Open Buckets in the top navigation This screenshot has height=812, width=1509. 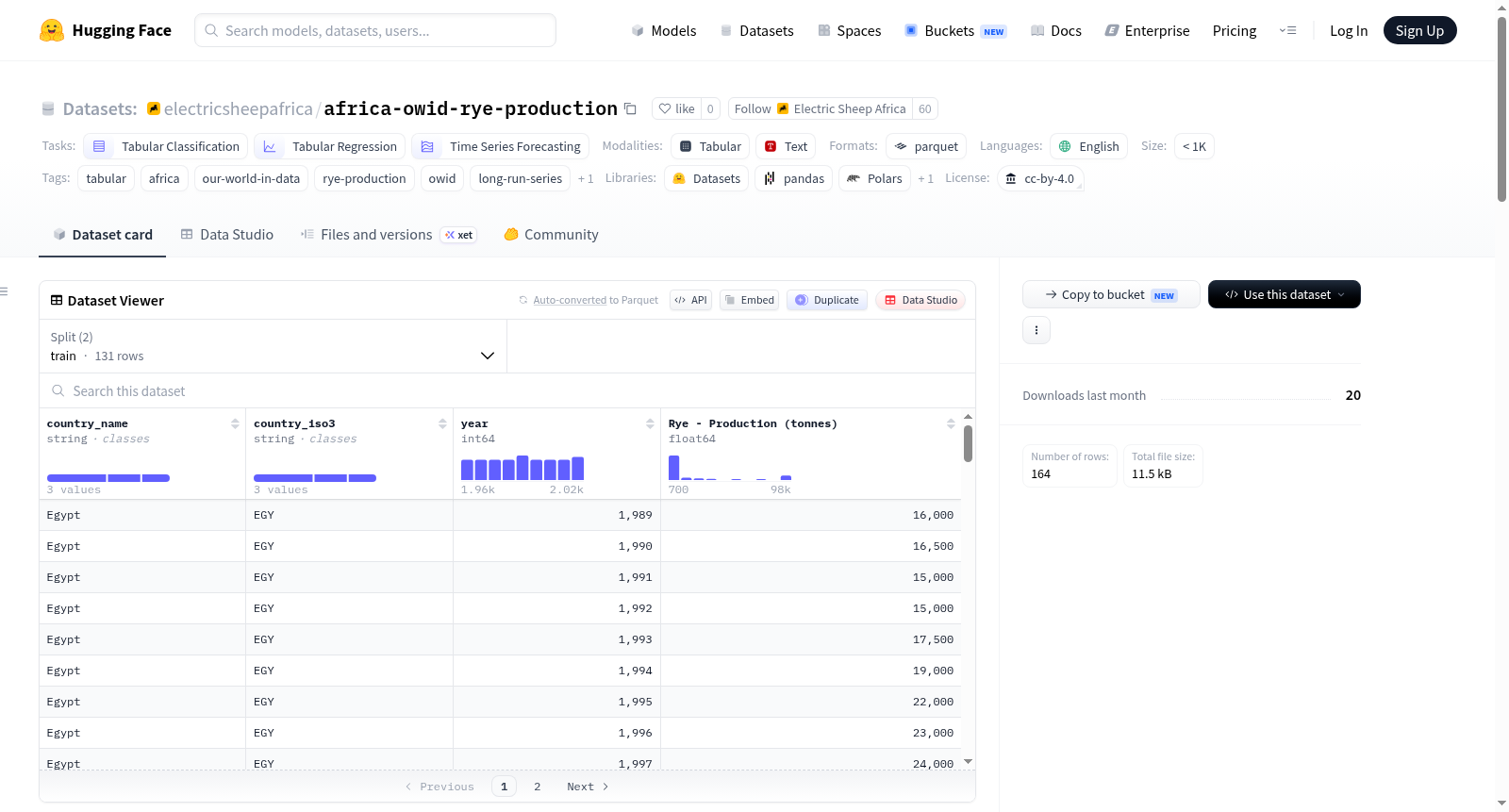[955, 31]
